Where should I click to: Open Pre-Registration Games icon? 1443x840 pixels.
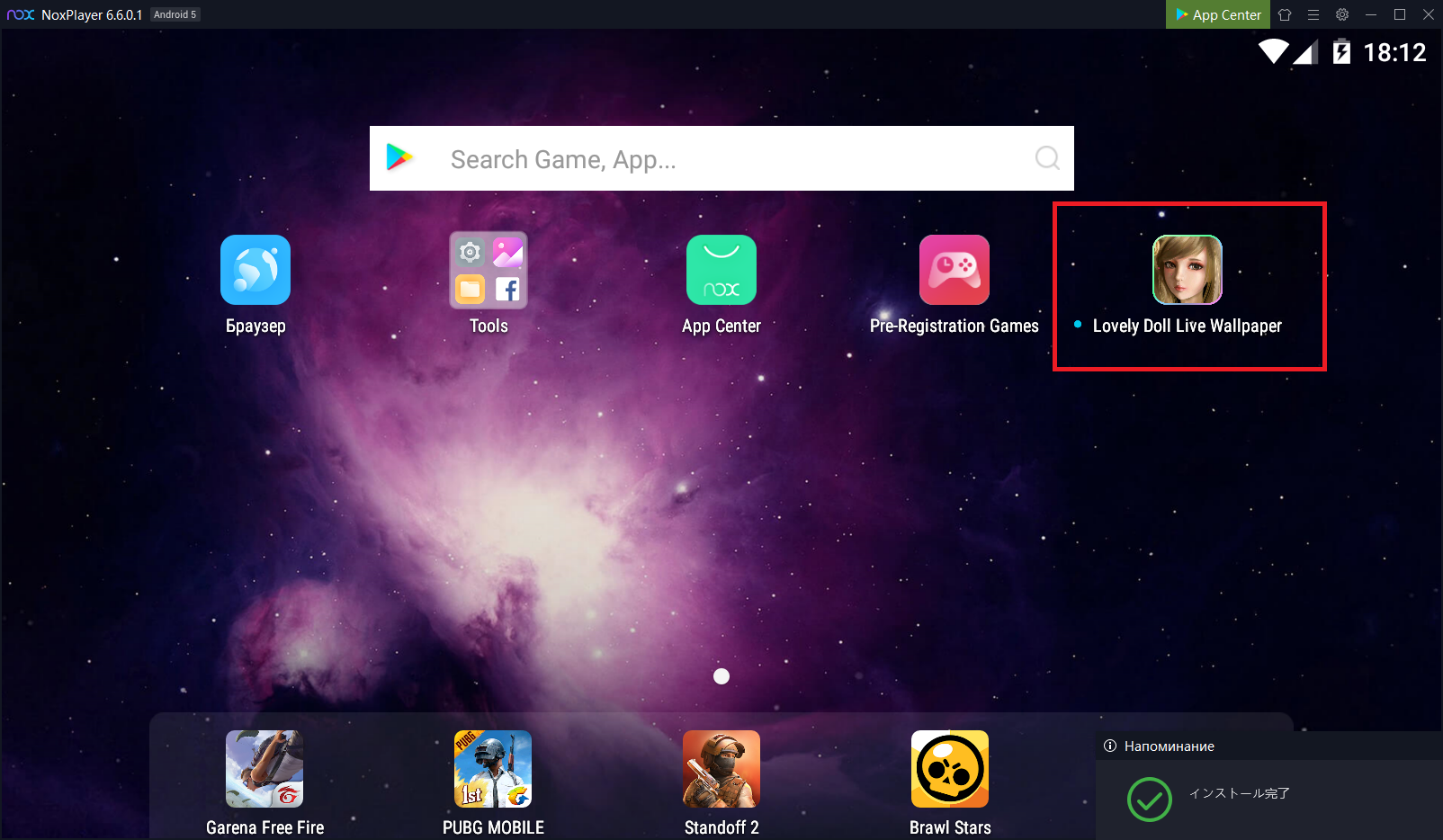(x=955, y=270)
